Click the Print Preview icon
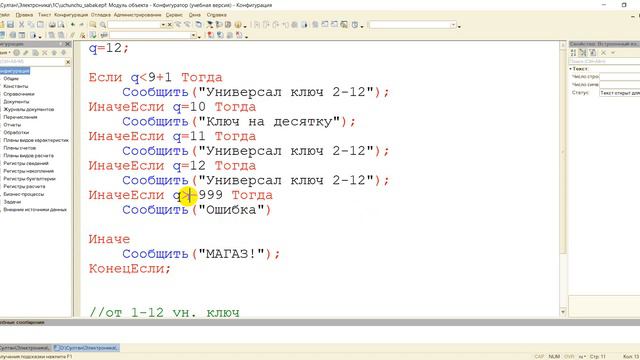The image size is (640, 360). 61,24
